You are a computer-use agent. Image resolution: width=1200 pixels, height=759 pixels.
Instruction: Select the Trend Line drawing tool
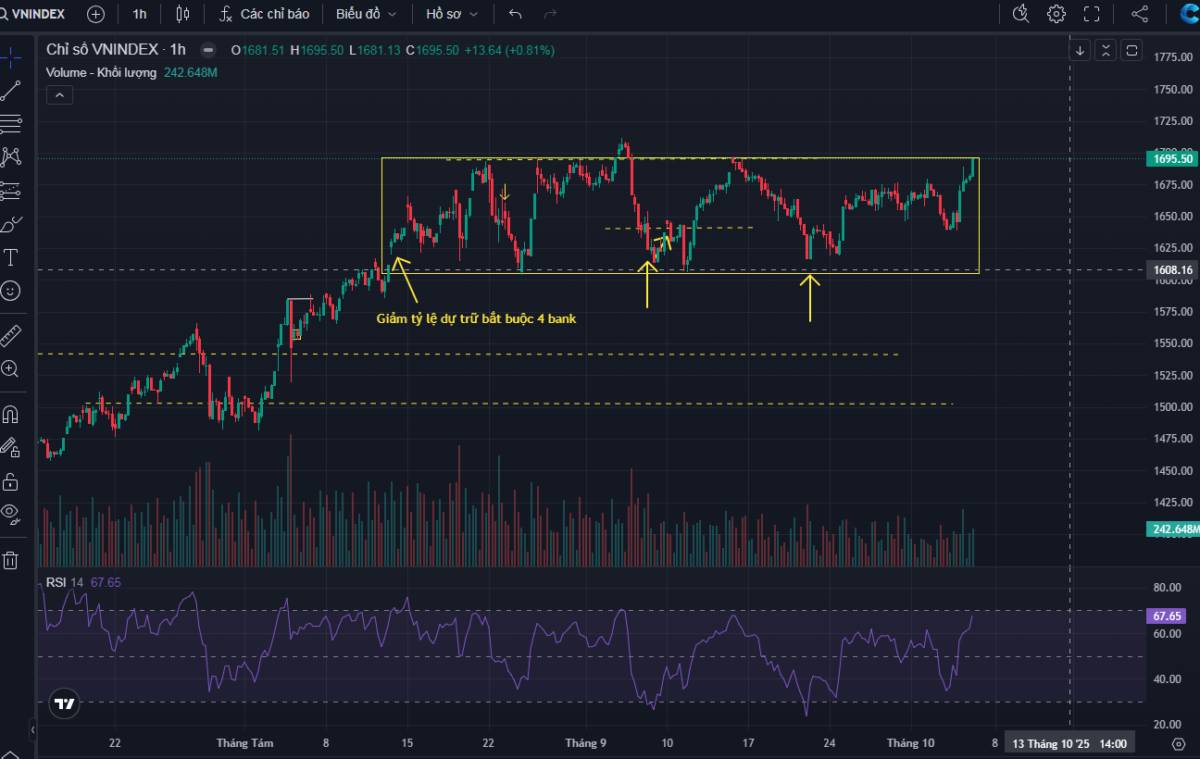click(x=12, y=90)
